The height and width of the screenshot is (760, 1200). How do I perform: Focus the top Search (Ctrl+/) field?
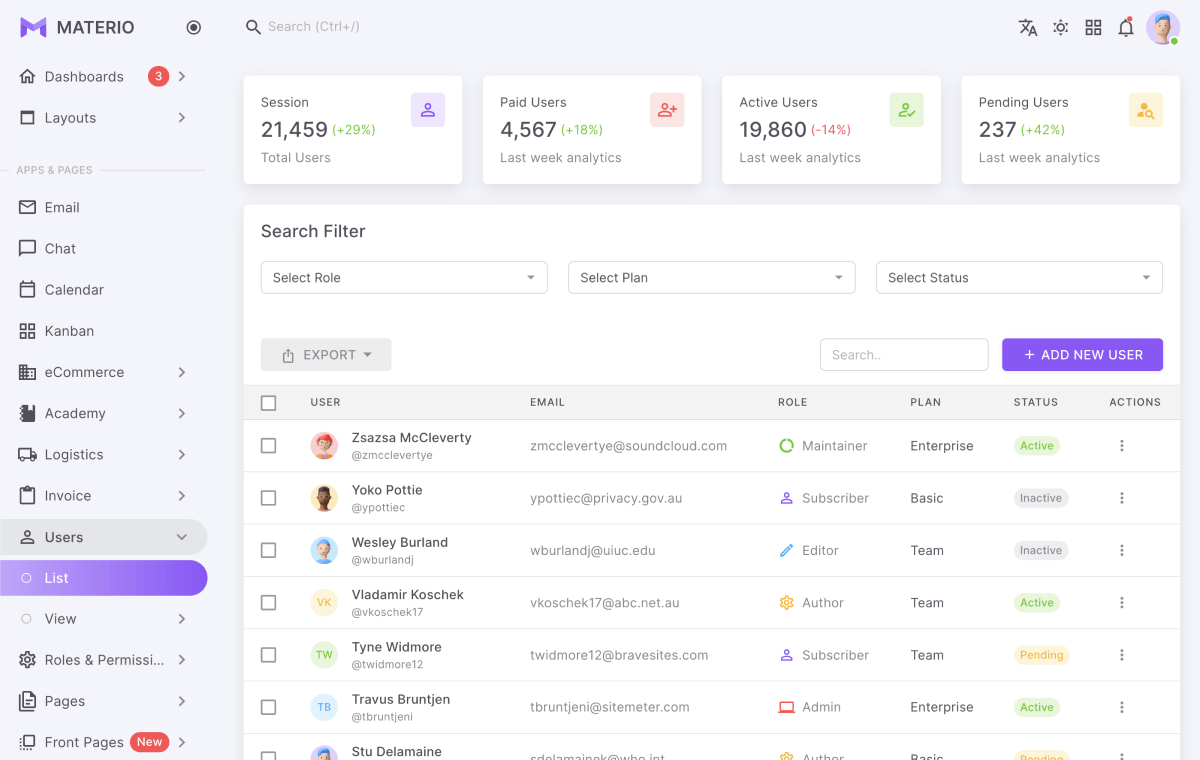[x=314, y=27]
